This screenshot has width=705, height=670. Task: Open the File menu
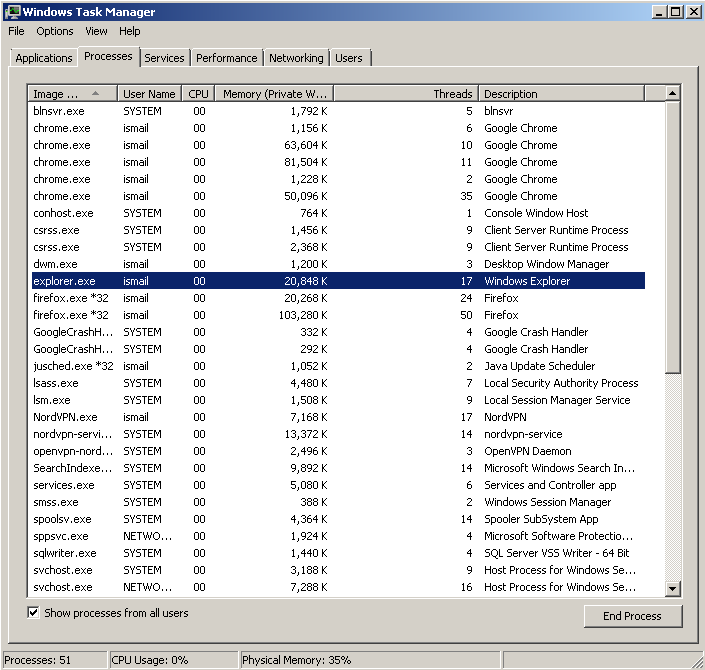point(16,31)
